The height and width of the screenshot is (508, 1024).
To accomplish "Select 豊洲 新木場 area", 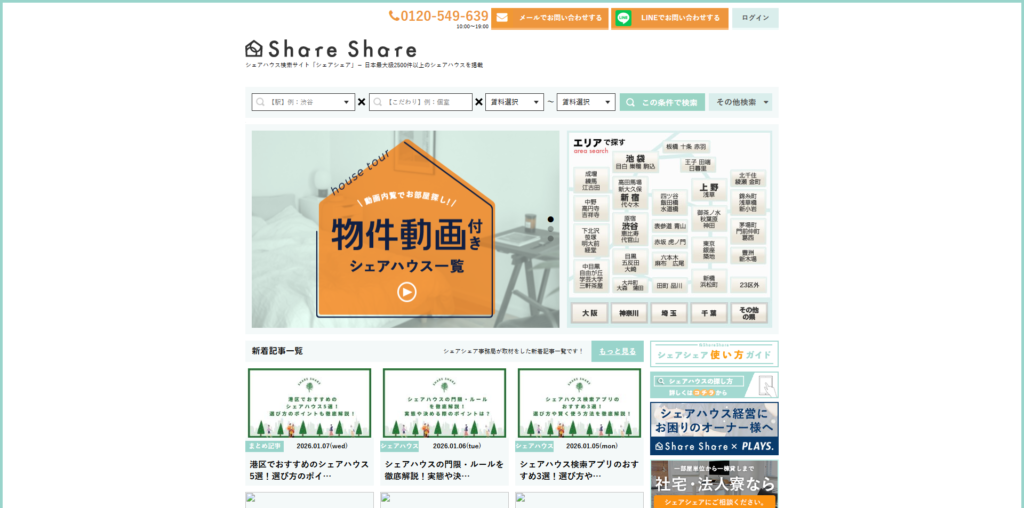I will pos(748,255).
